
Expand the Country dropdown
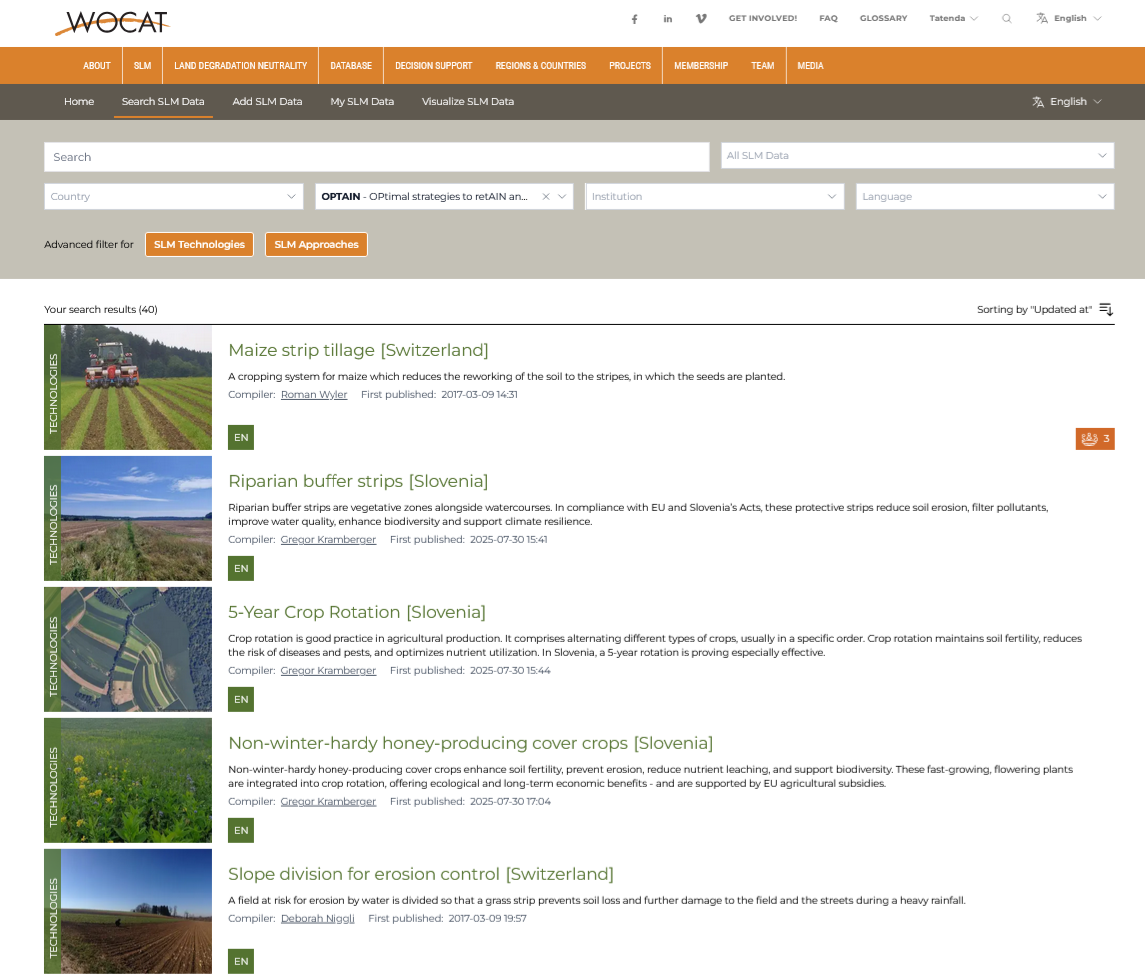(174, 196)
